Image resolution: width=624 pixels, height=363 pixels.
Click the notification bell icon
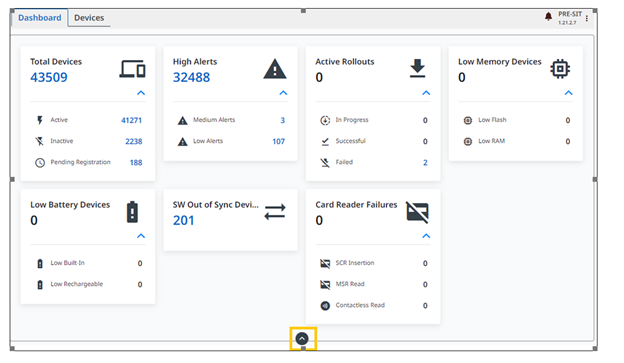point(548,16)
